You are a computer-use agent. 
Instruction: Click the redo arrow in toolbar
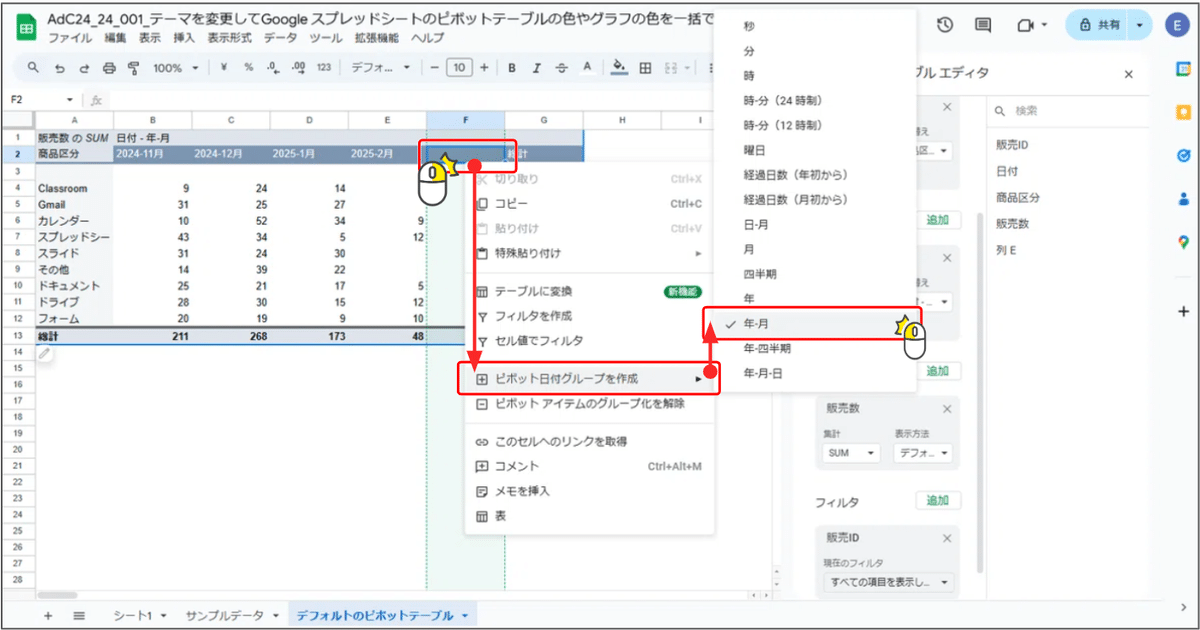point(84,68)
